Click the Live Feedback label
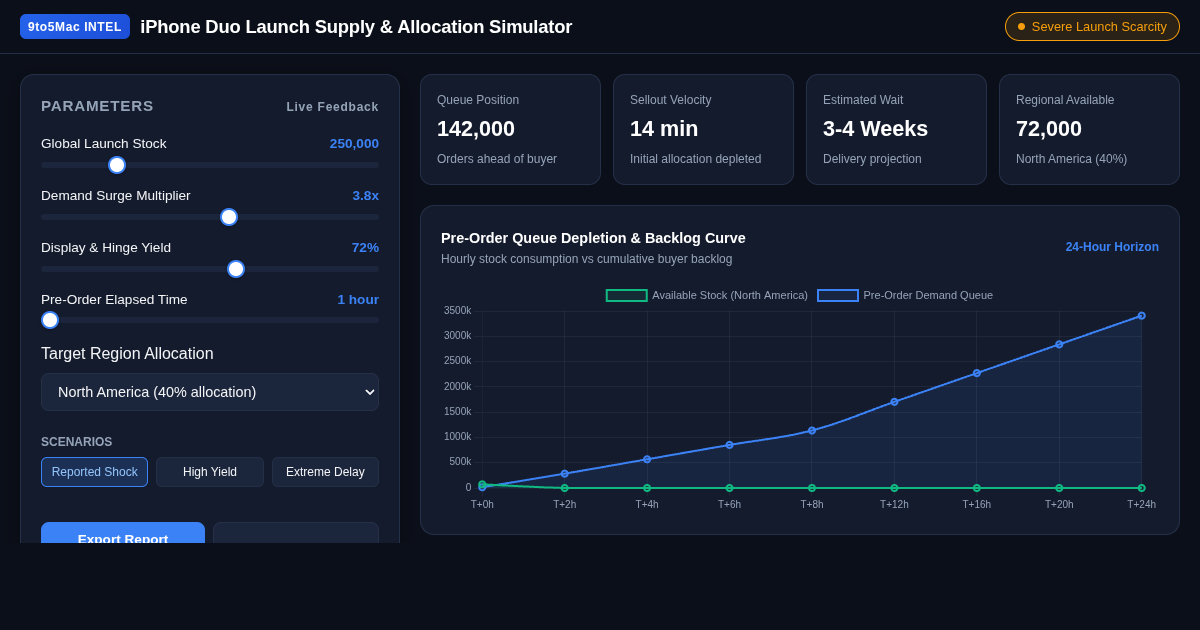Image resolution: width=1200 pixels, height=630 pixels. pos(332,107)
